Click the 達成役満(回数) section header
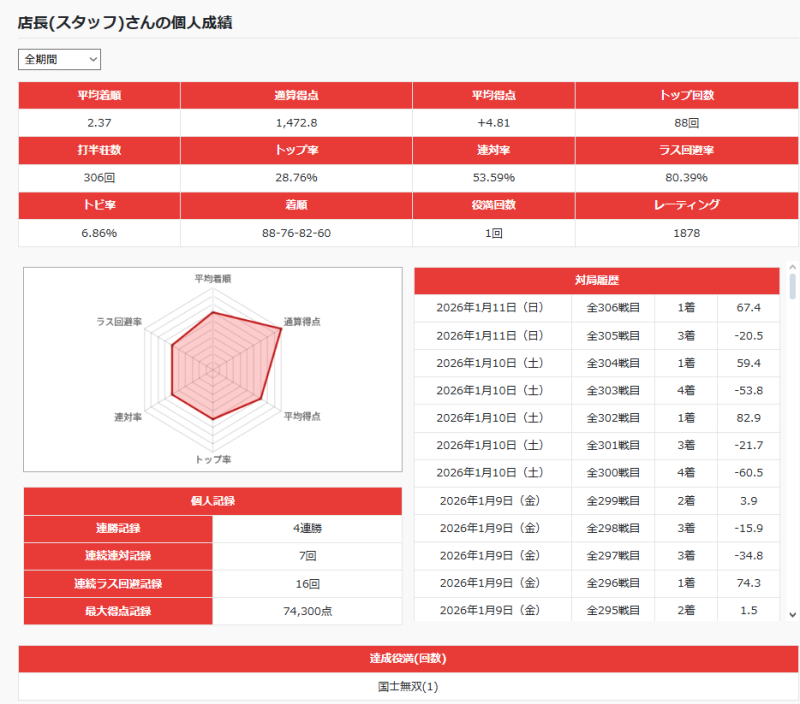Image resolution: width=800 pixels, height=704 pixels. (408, 659)
